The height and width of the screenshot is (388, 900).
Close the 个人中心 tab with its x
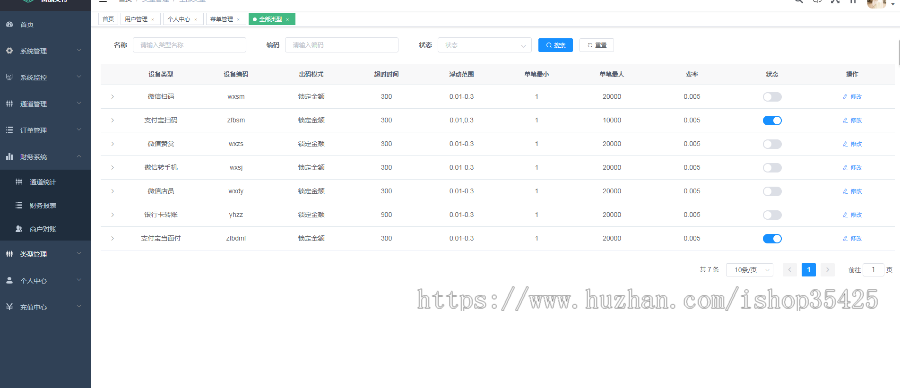(195, 20)
